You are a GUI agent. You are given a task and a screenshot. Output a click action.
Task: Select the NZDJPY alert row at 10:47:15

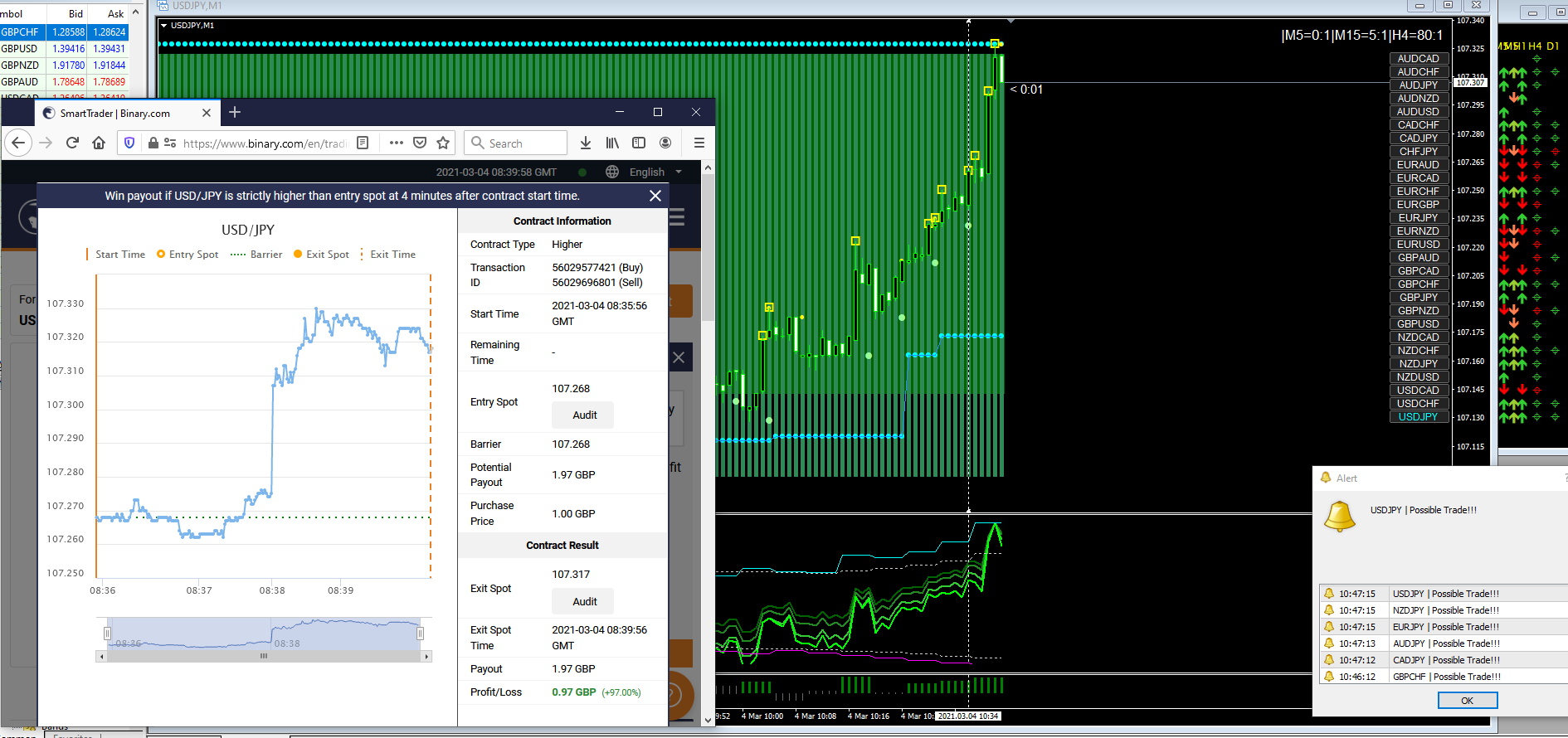pos(1444,610)
